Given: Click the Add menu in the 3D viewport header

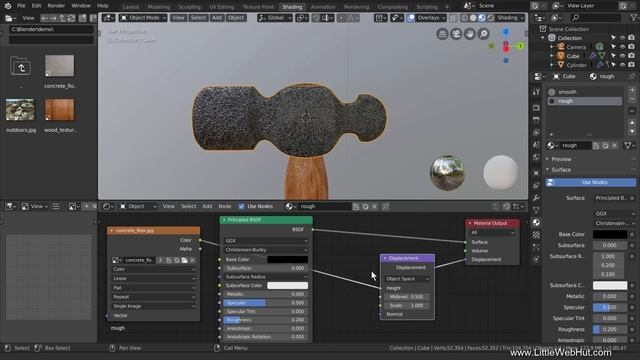Looking at the screenshot, I should (x=217, y=18).
